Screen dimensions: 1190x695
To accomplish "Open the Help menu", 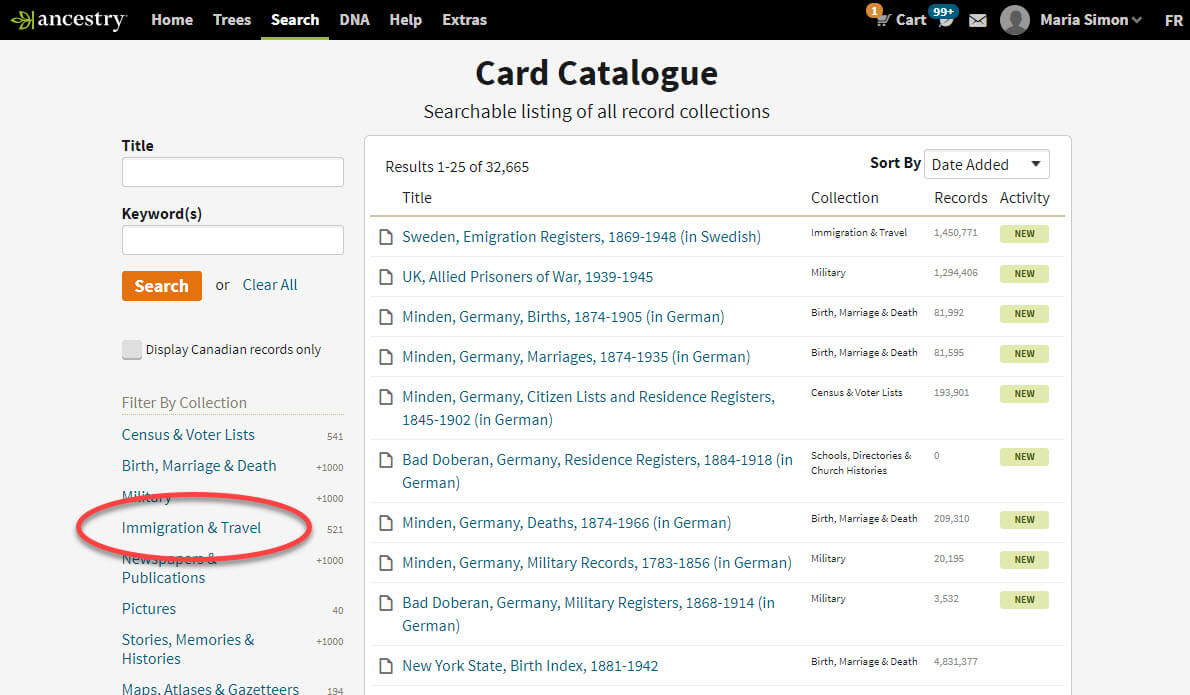I will (x=405, y=20).
